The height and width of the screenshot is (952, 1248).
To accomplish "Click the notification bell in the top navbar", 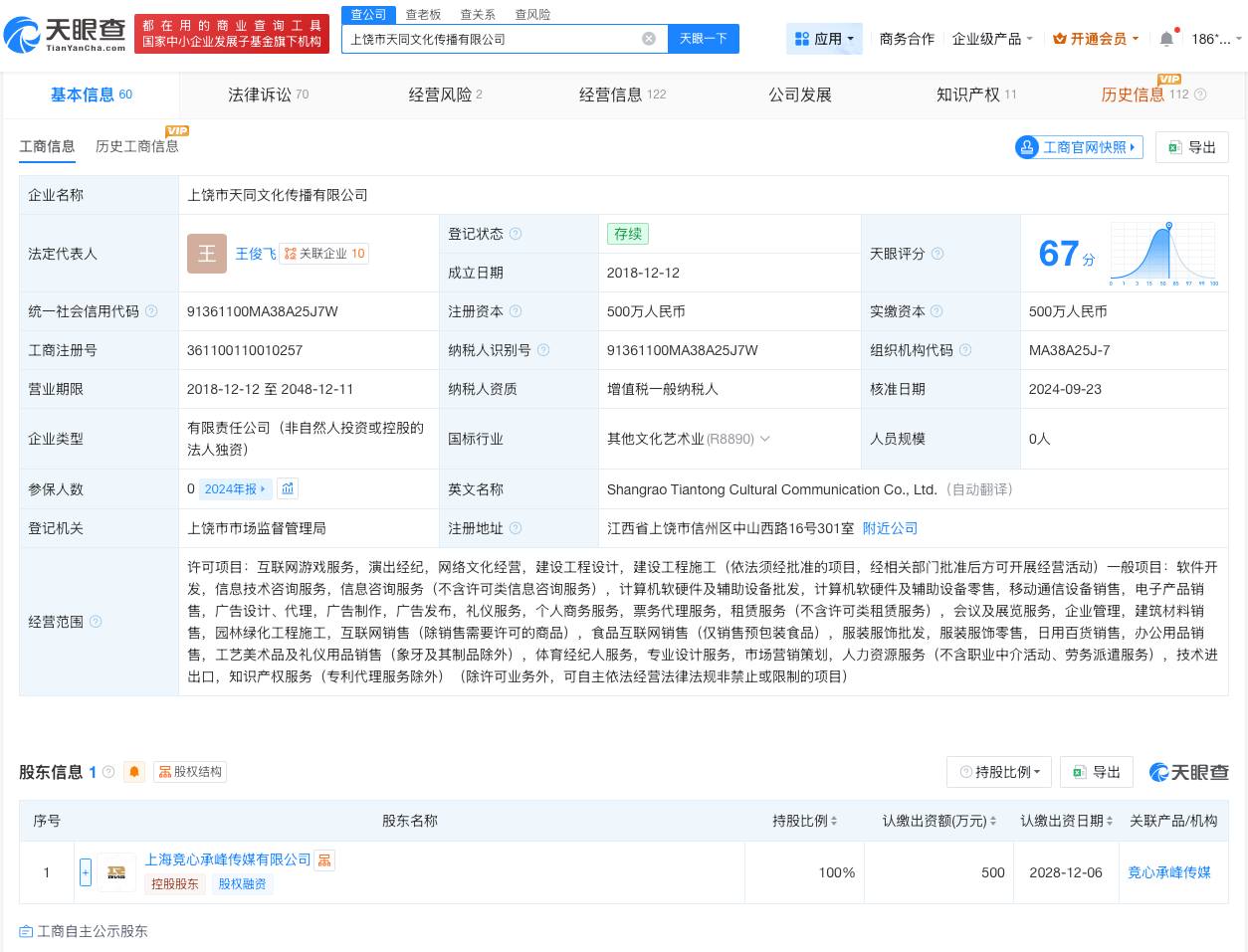I will click(x=1165, y=38).
